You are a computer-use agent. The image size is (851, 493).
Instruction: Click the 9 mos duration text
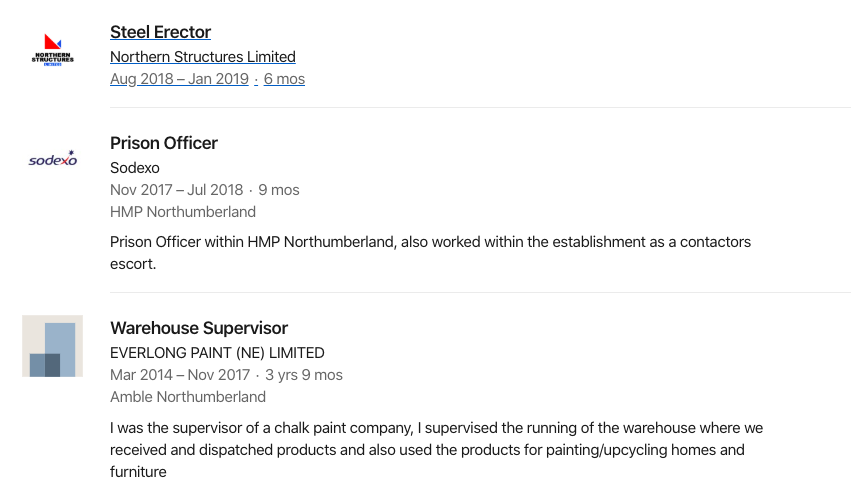click(279, 190)
